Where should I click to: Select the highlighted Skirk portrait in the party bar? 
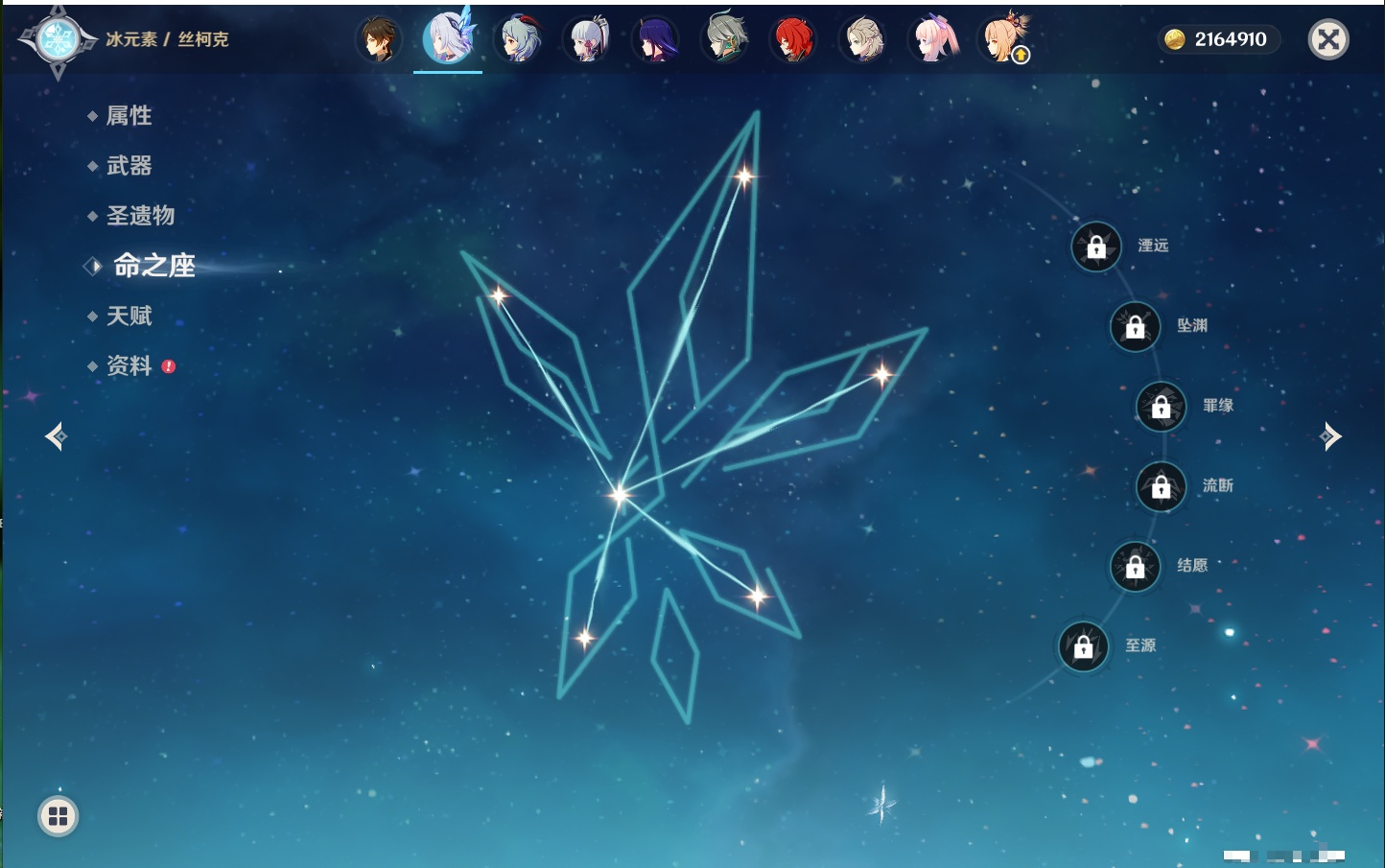click(448, 38)
